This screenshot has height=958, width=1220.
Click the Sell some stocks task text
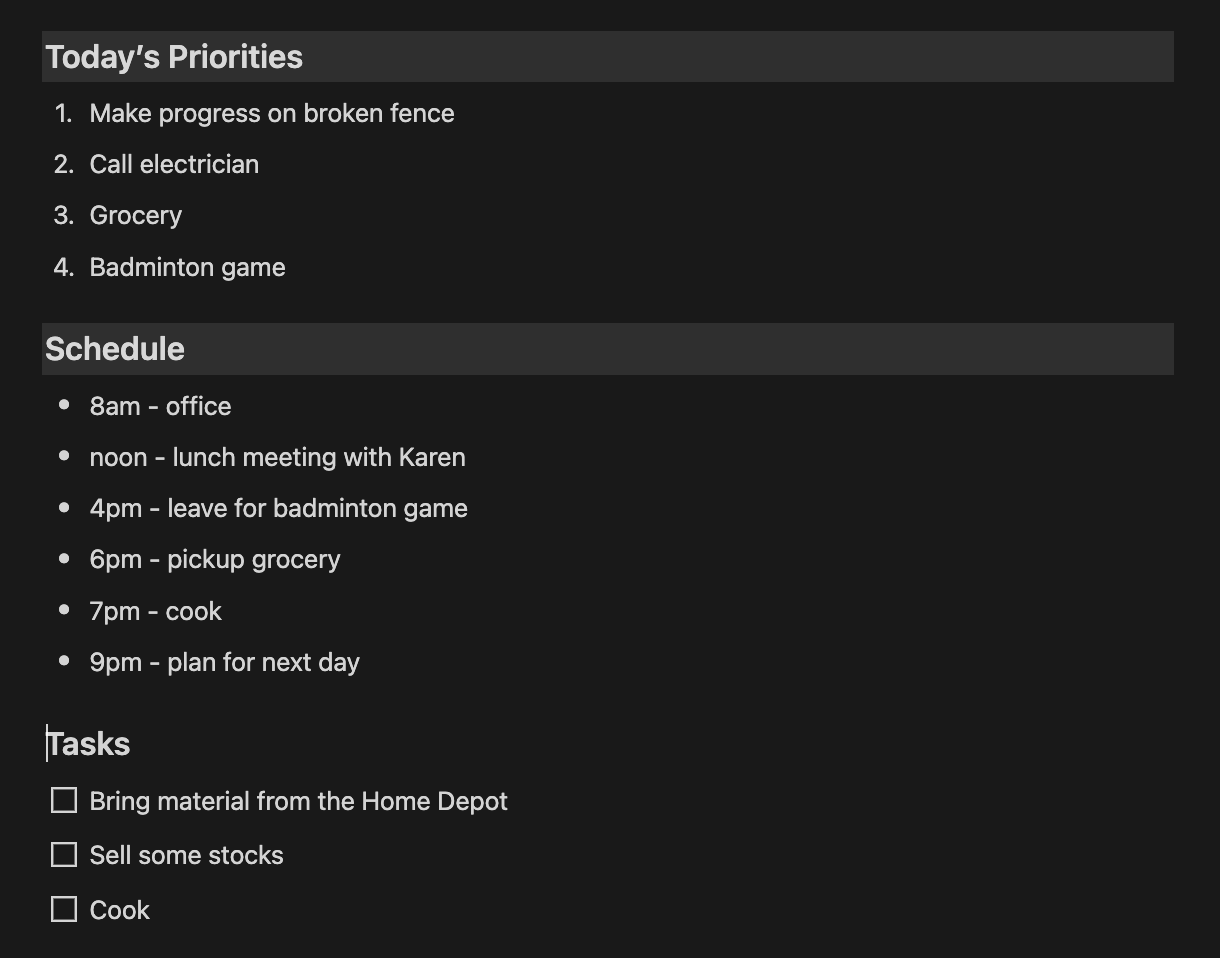tap(186, 855)
